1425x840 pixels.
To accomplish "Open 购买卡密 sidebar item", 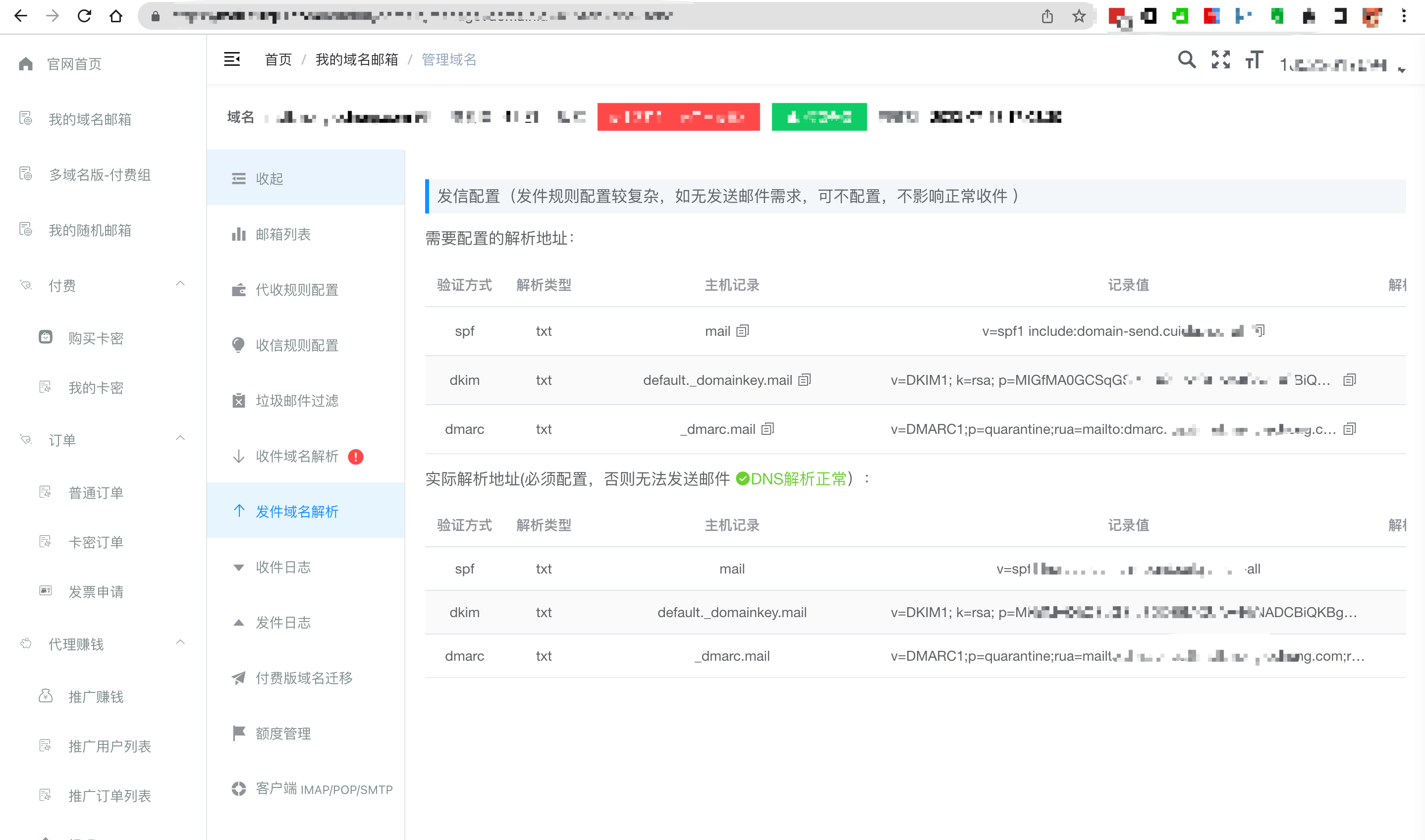I will point(103,338).
